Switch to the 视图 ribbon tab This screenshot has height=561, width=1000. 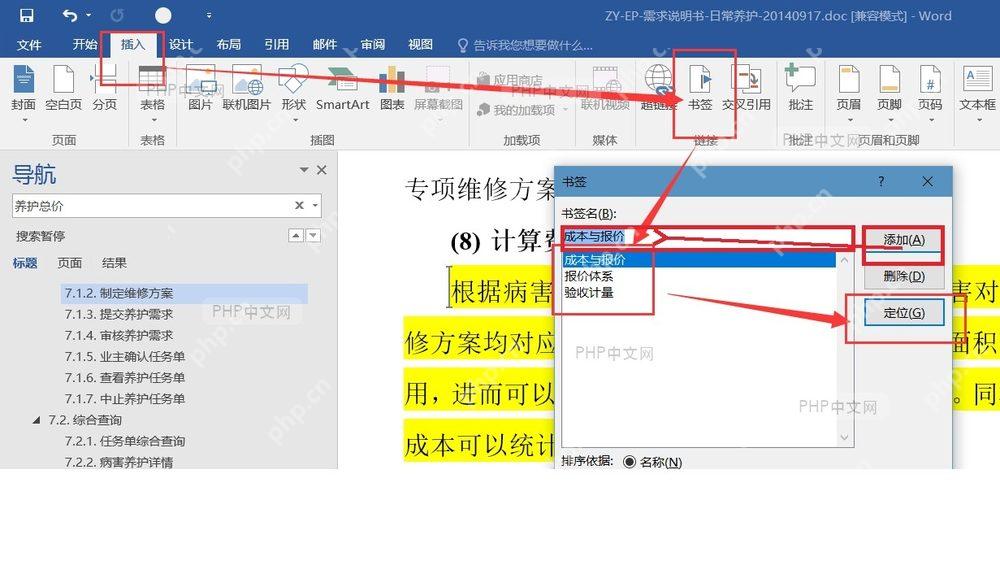click(420, 44)
